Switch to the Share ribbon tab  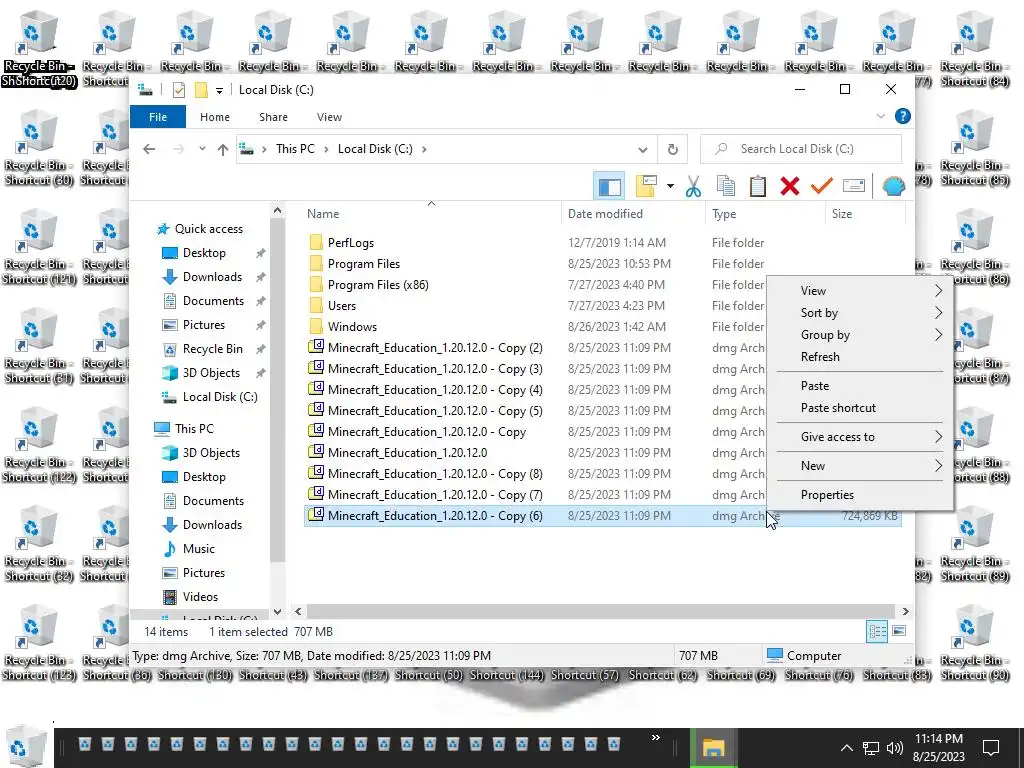pos(273,117)
